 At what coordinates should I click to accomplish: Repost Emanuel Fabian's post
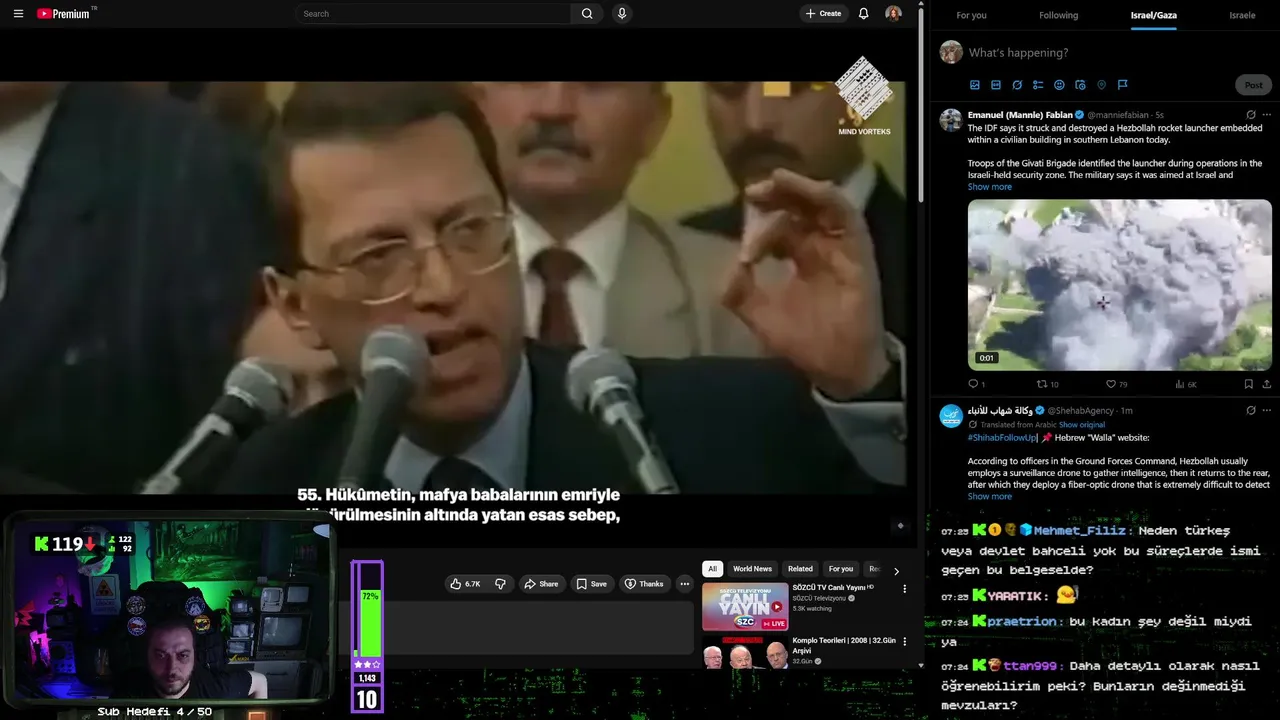1047,384
